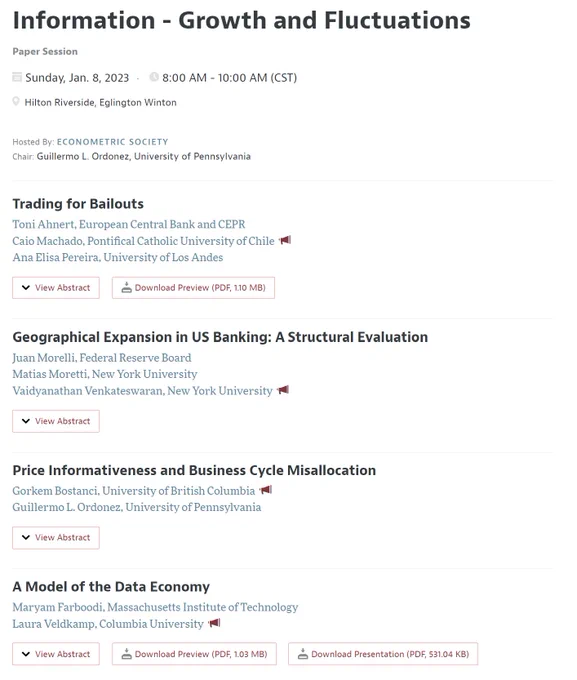Download Preview PDF 1.03 MB for Data Economy

click(194, 654)
